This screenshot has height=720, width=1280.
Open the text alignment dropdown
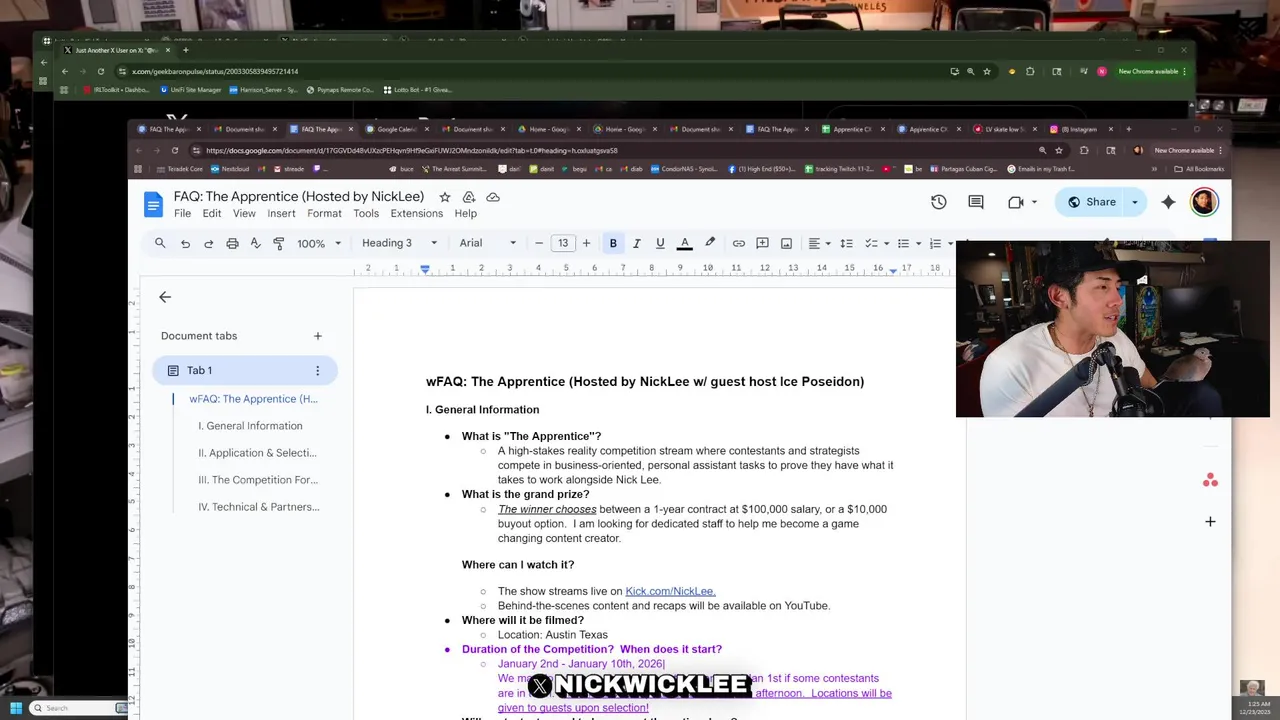(x=819, y=243)
